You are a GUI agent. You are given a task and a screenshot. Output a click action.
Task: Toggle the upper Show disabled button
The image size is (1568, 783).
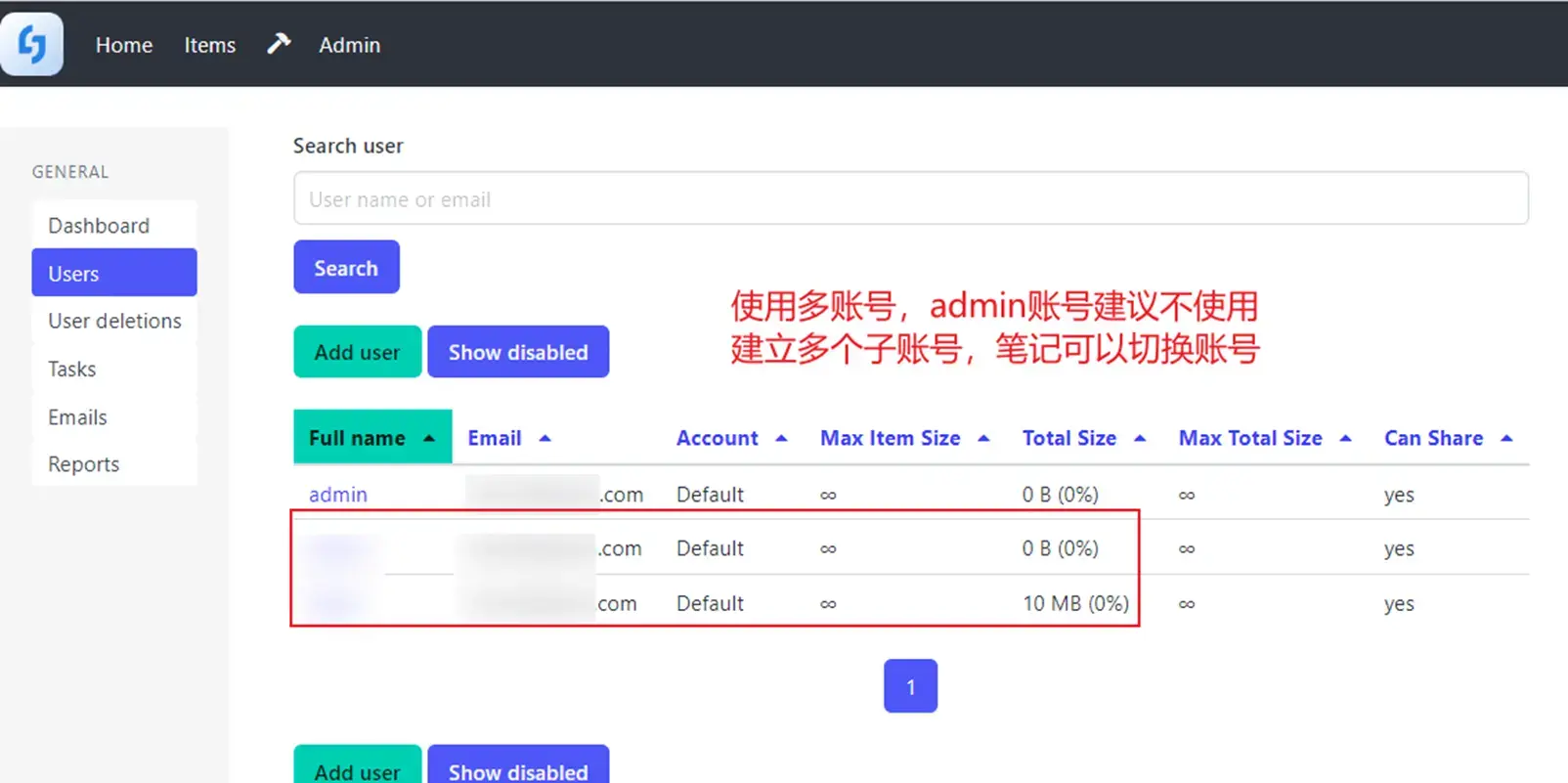tap(518, 352)
